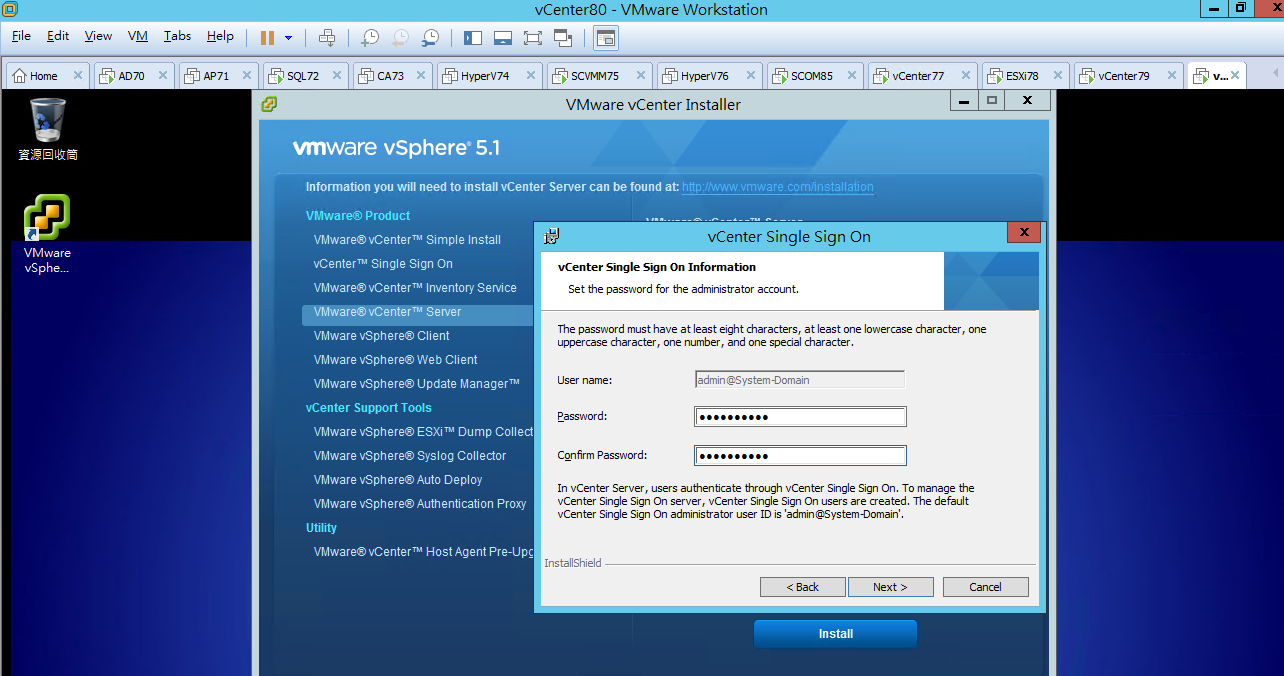Select VMware vCenter Server in product list
1284x676 pixels.
click(x=387, y=312)
